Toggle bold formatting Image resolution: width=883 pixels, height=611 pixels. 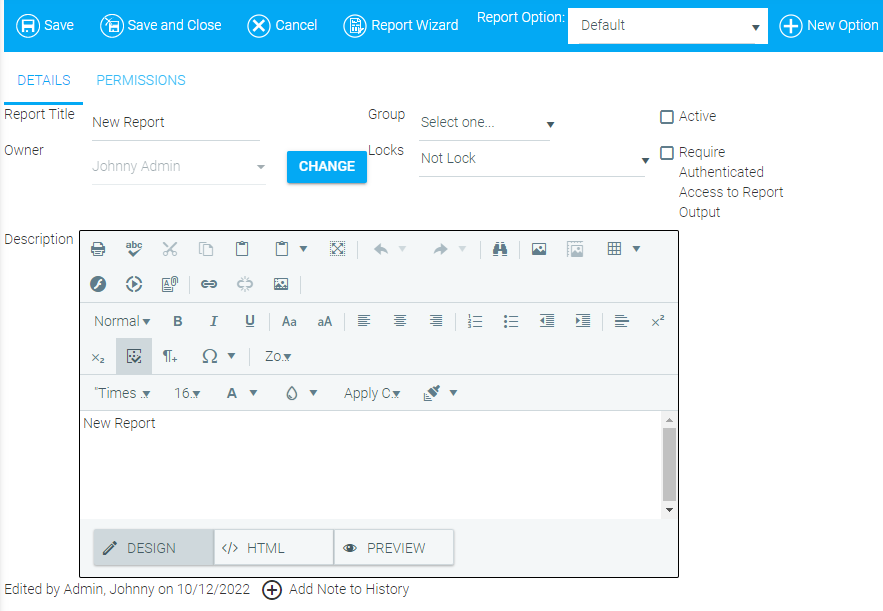point(178,321)
